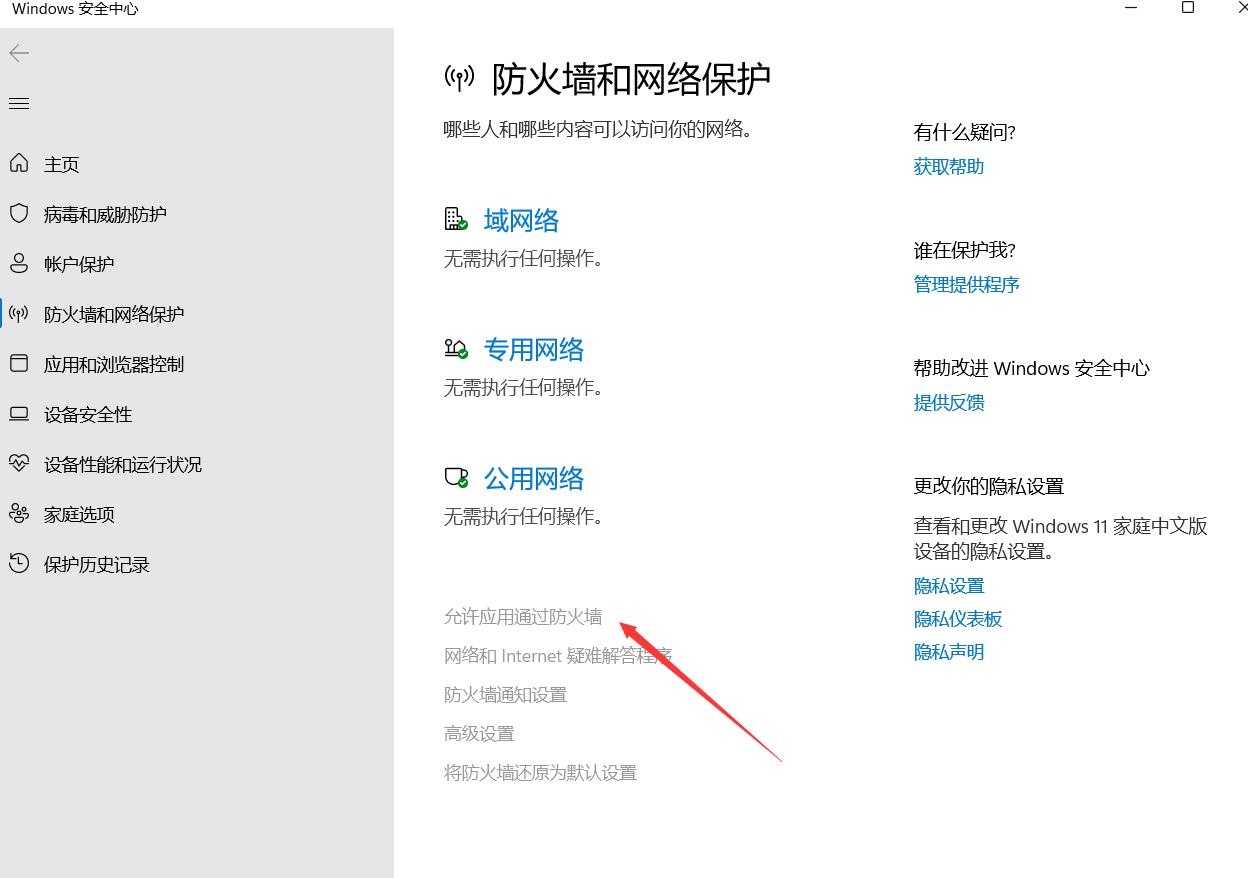The image size is (1248, 878).
Task: Click 帮助改进 Windows 安全中心 heading
Action: pyautogui.click(x=1032, y=368)
